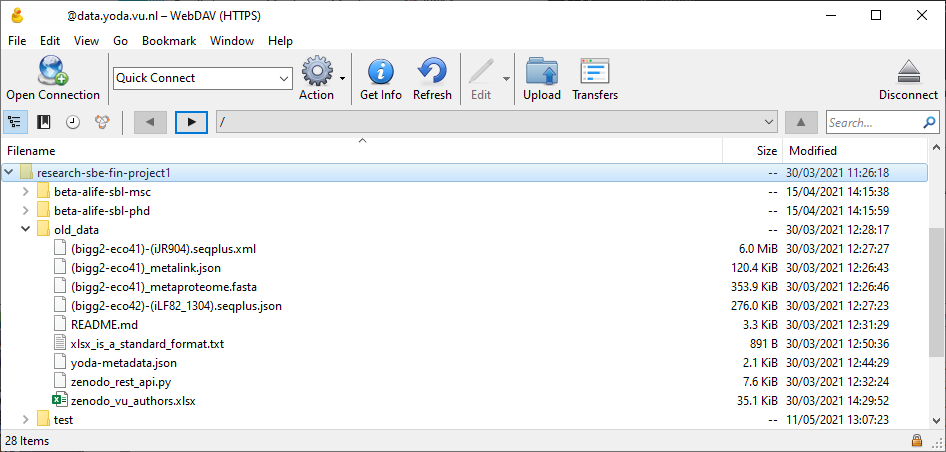Toggle the browser outline view

click(15, 122)
